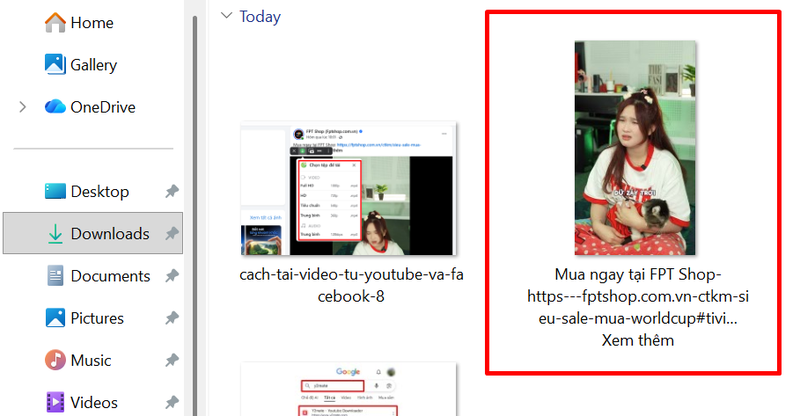Click the Videos film icon
This screenshot has width=800, height=416.
(55, 402)
